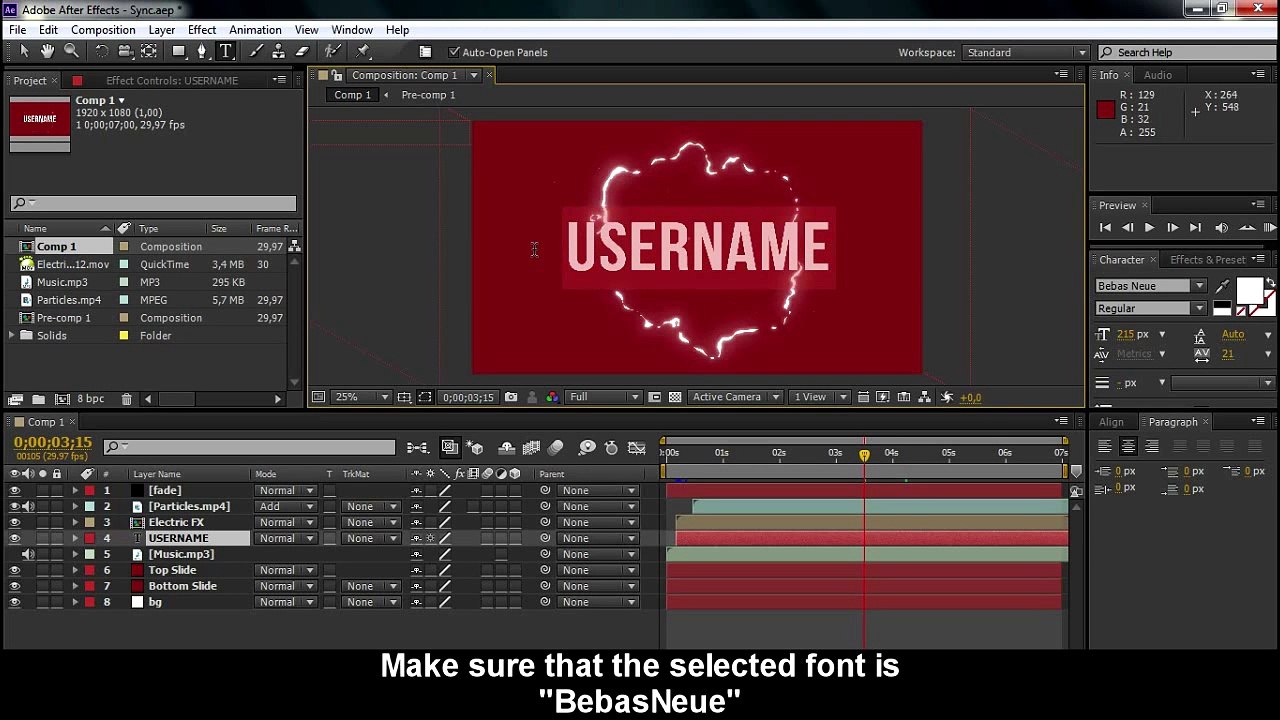Image resolution: width=1280 pixels, height=720 pixels.
Task: Open the Workspace Standard dropdown
Action: (x=1025, y=52)
